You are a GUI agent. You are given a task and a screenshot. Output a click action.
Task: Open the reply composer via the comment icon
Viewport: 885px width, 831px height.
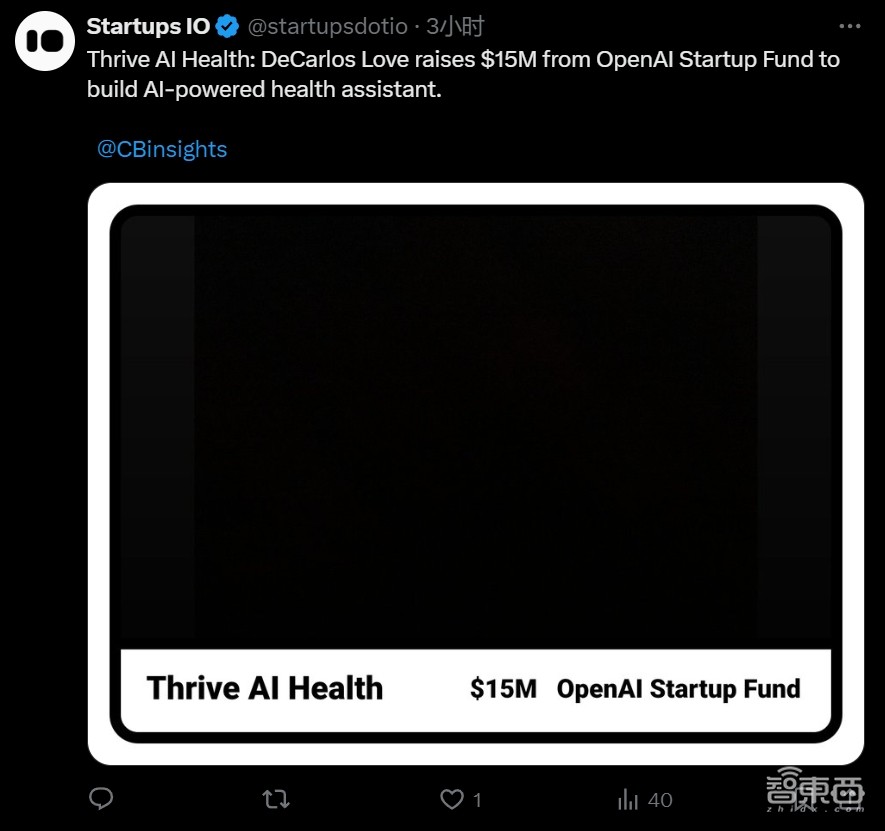[x=101, y=799]
